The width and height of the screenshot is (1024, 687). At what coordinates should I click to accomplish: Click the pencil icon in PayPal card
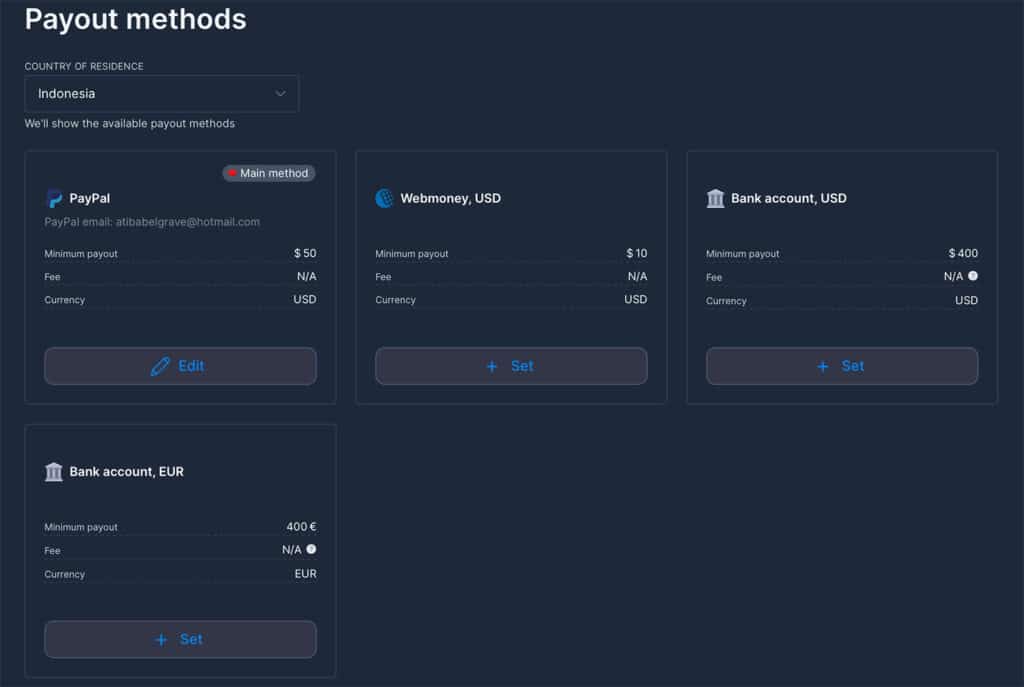point(160,366)
